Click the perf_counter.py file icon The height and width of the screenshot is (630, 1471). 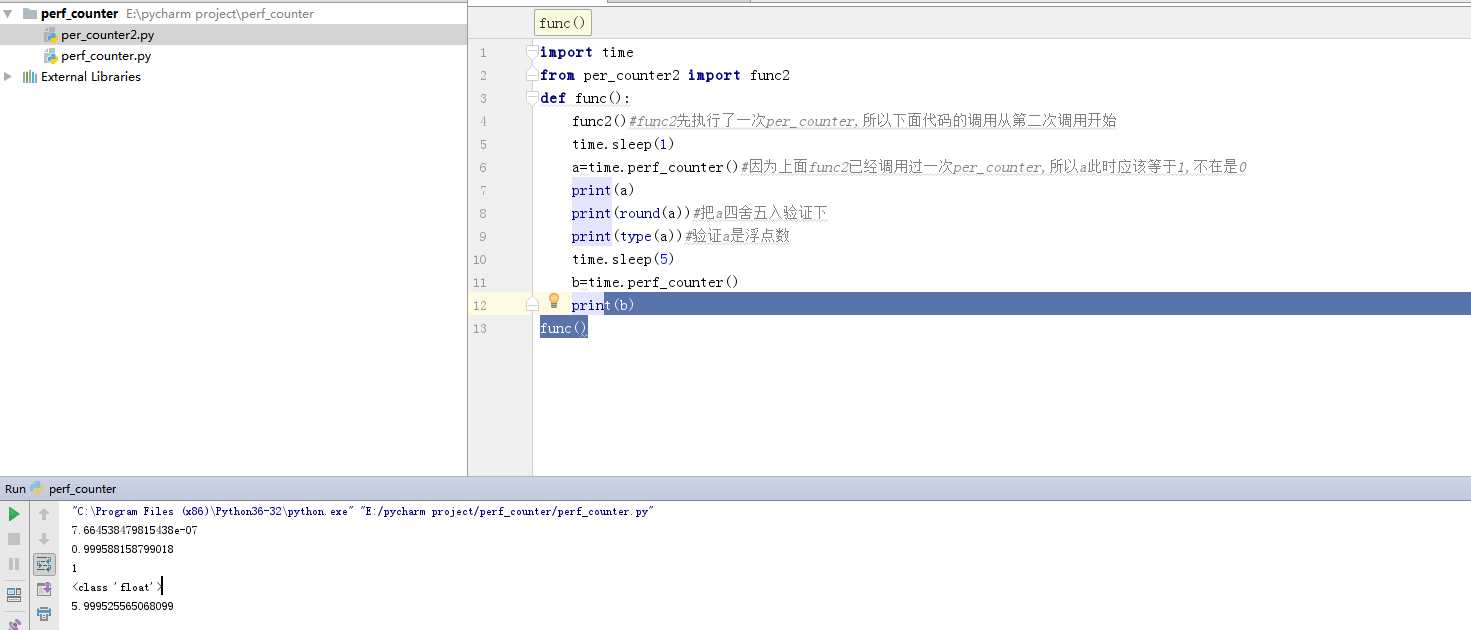50,56
